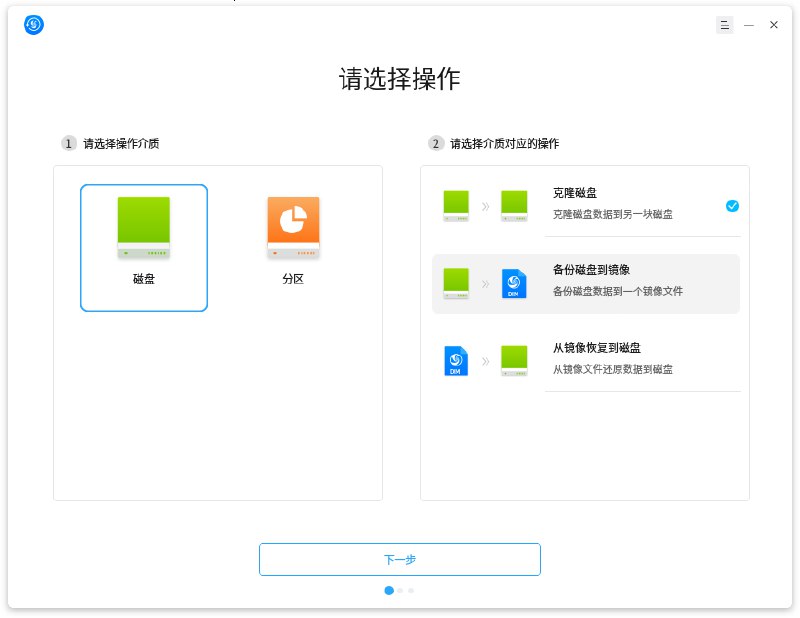Toggle the blue checkmark for 克隆磁盘
800x618 pixels.
coord(732,206)
